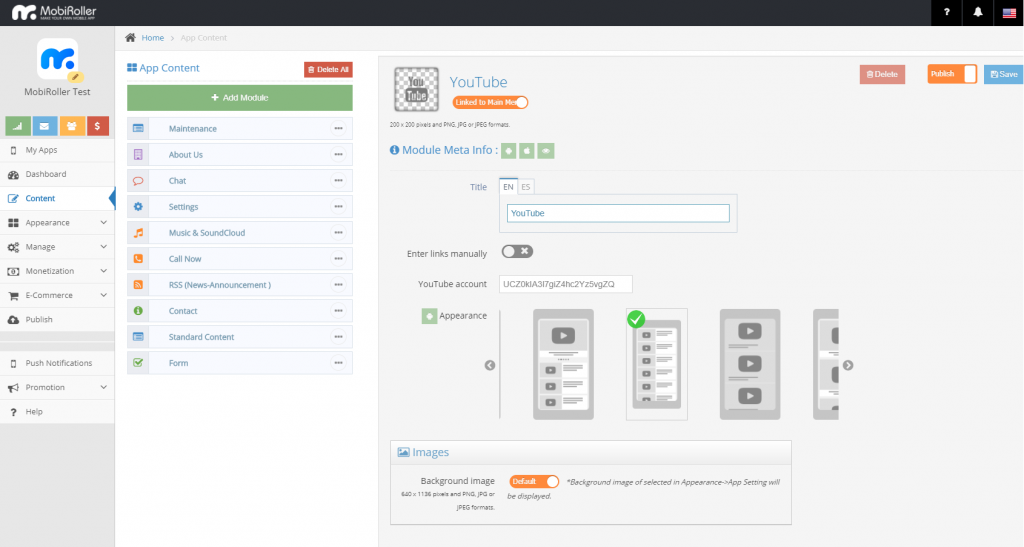Open options menu for Maintenance module

pyautogui.click(x=338, y=129)
